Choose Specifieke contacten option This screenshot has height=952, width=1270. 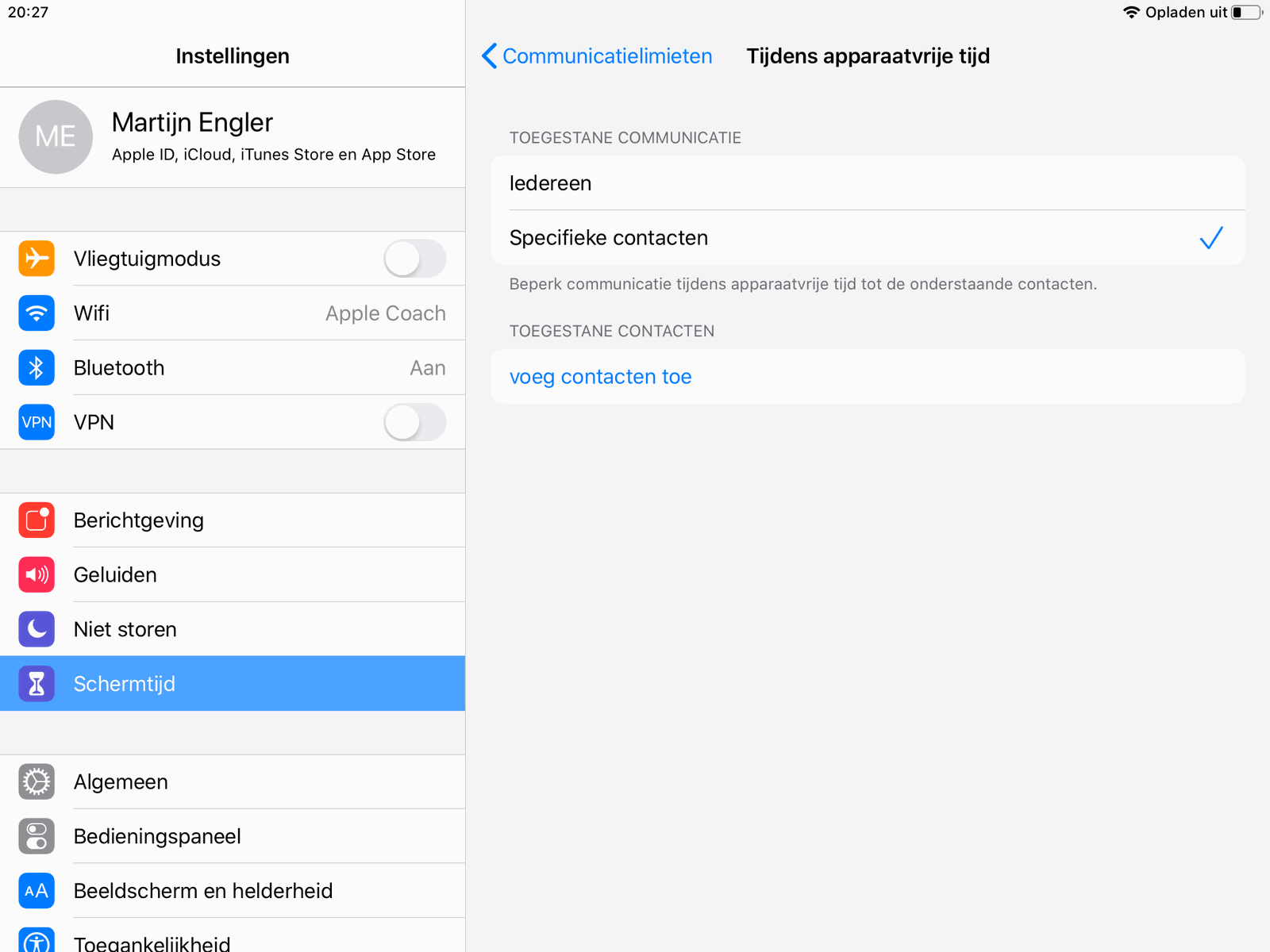pos(868,238)
